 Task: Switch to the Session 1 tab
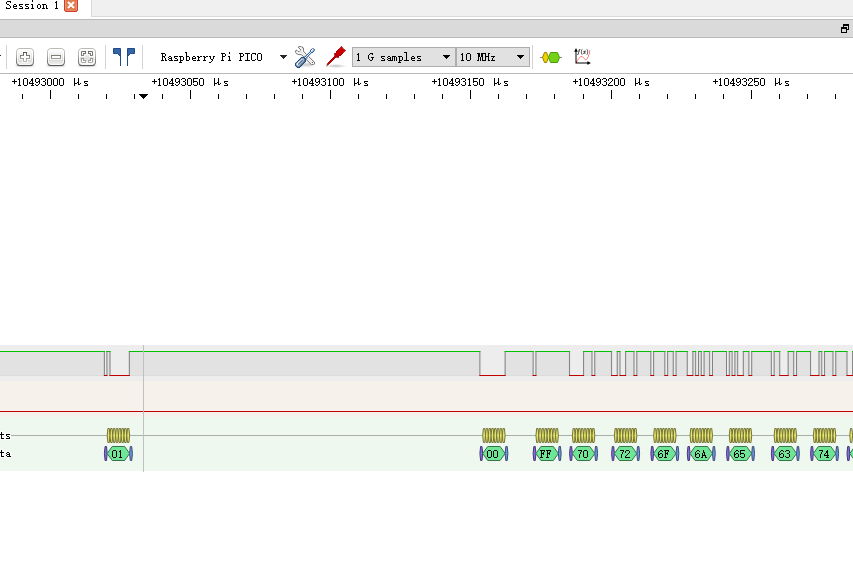[x=30, y=6]
